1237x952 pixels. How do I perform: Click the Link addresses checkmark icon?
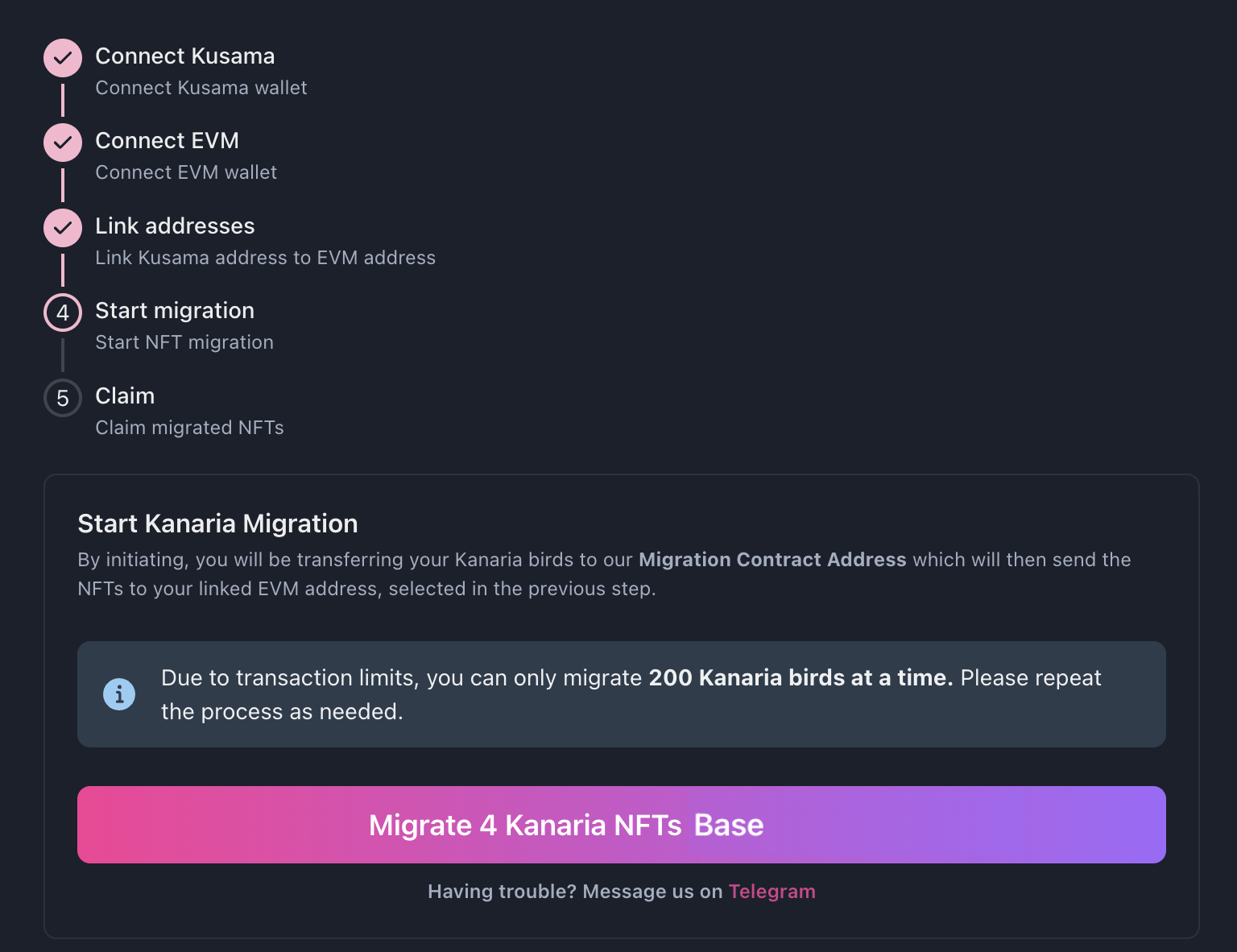tap(62, 228)
